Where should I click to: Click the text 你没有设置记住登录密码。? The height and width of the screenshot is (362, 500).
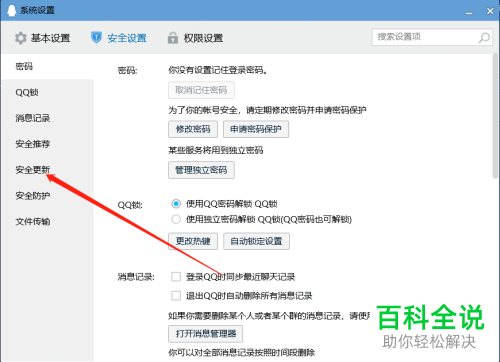click(218, 70)
